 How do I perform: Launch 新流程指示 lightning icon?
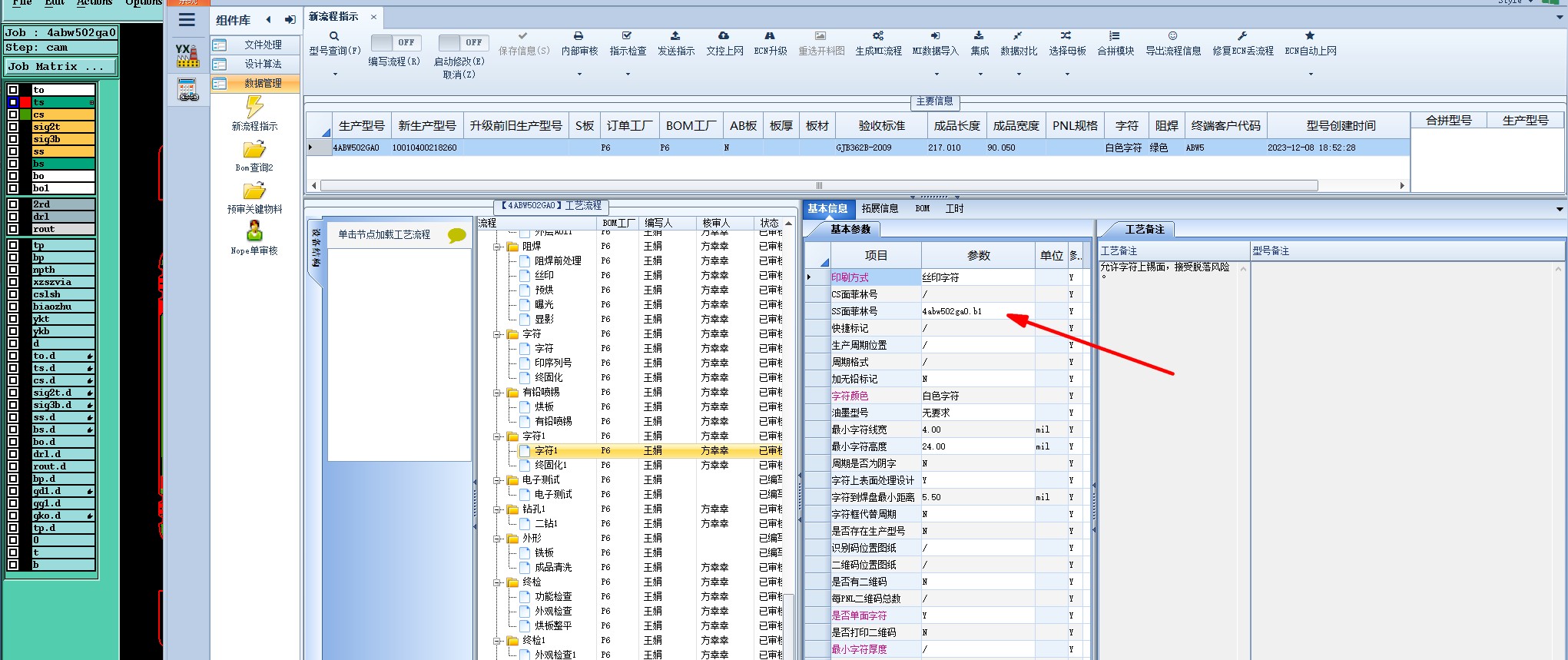254,106
